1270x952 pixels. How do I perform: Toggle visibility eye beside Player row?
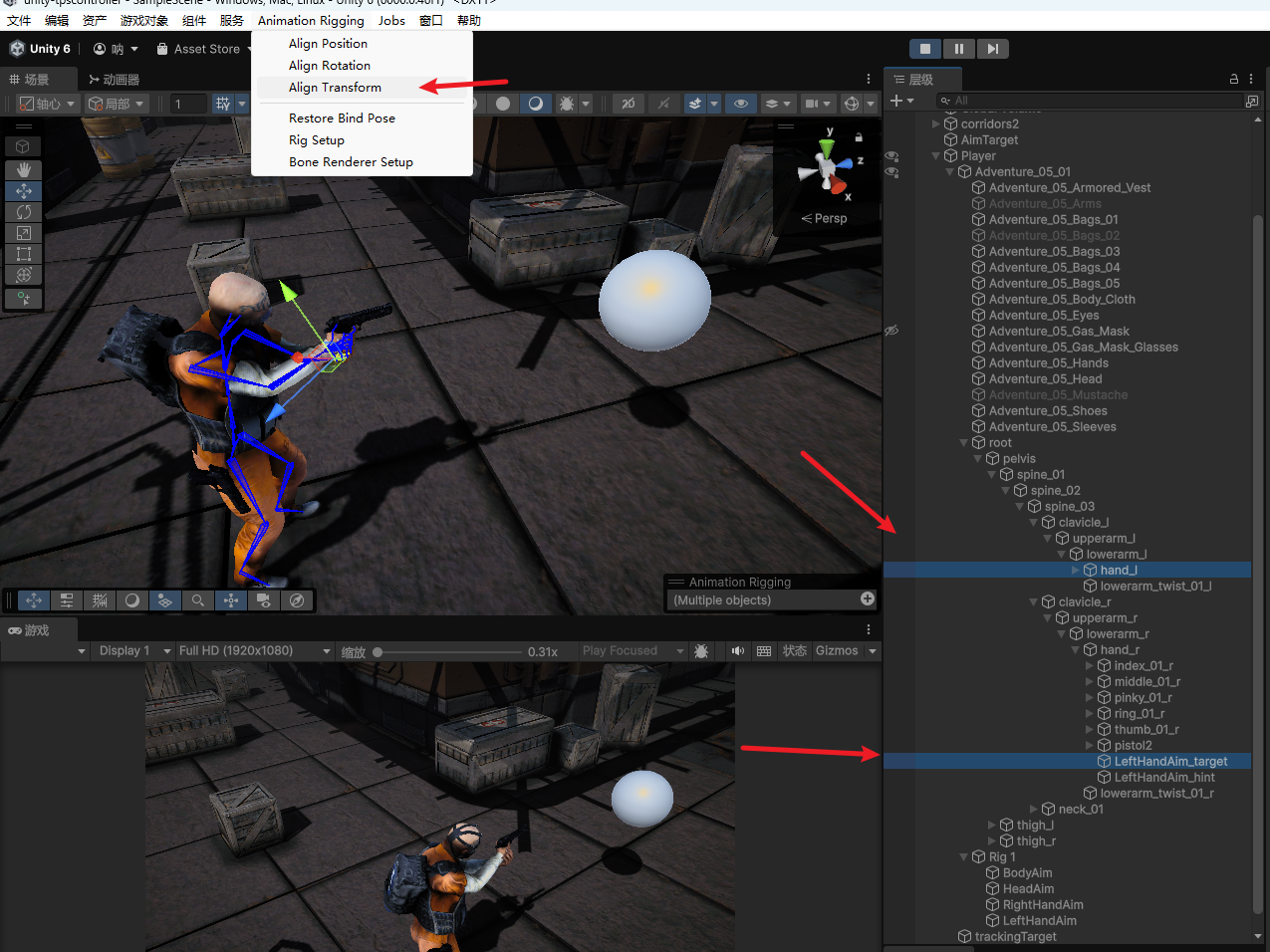pos(892,156)
